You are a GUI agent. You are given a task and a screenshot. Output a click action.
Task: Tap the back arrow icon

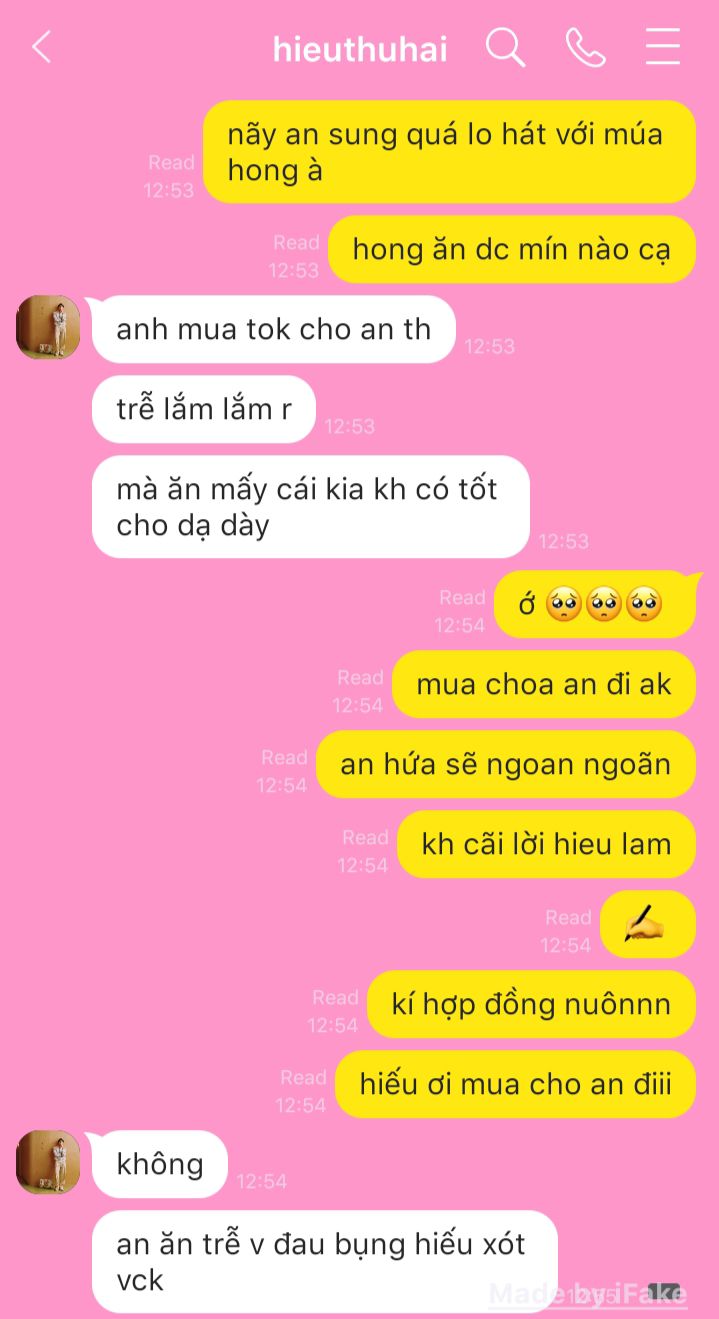41,47
